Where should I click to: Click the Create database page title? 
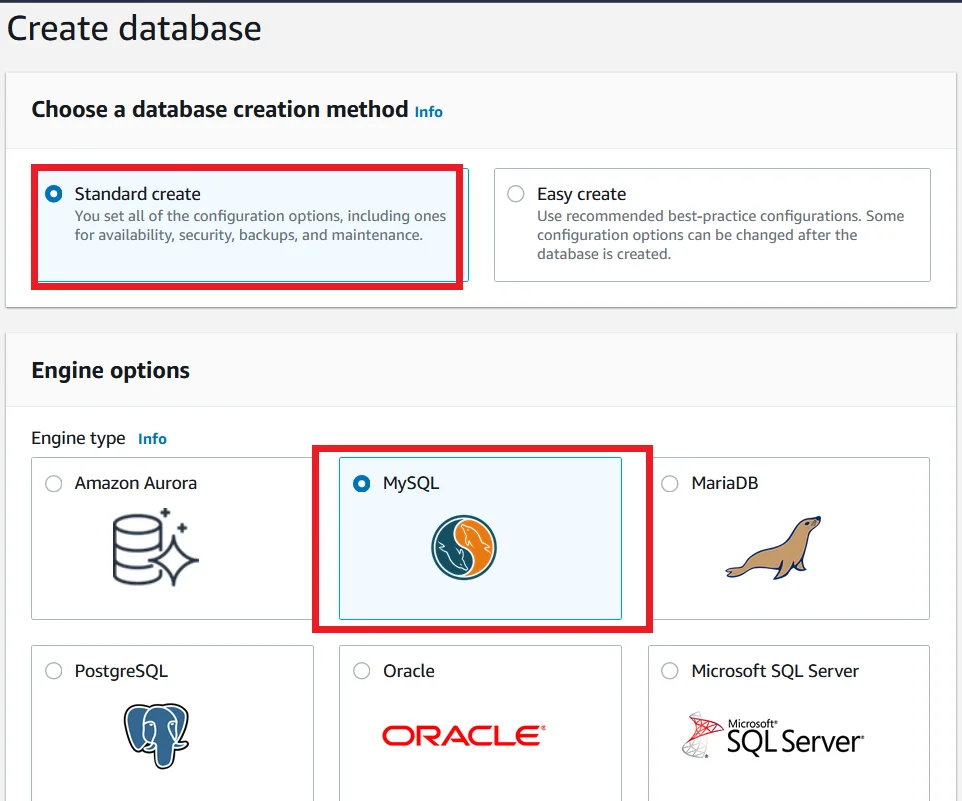click(134, 28)
